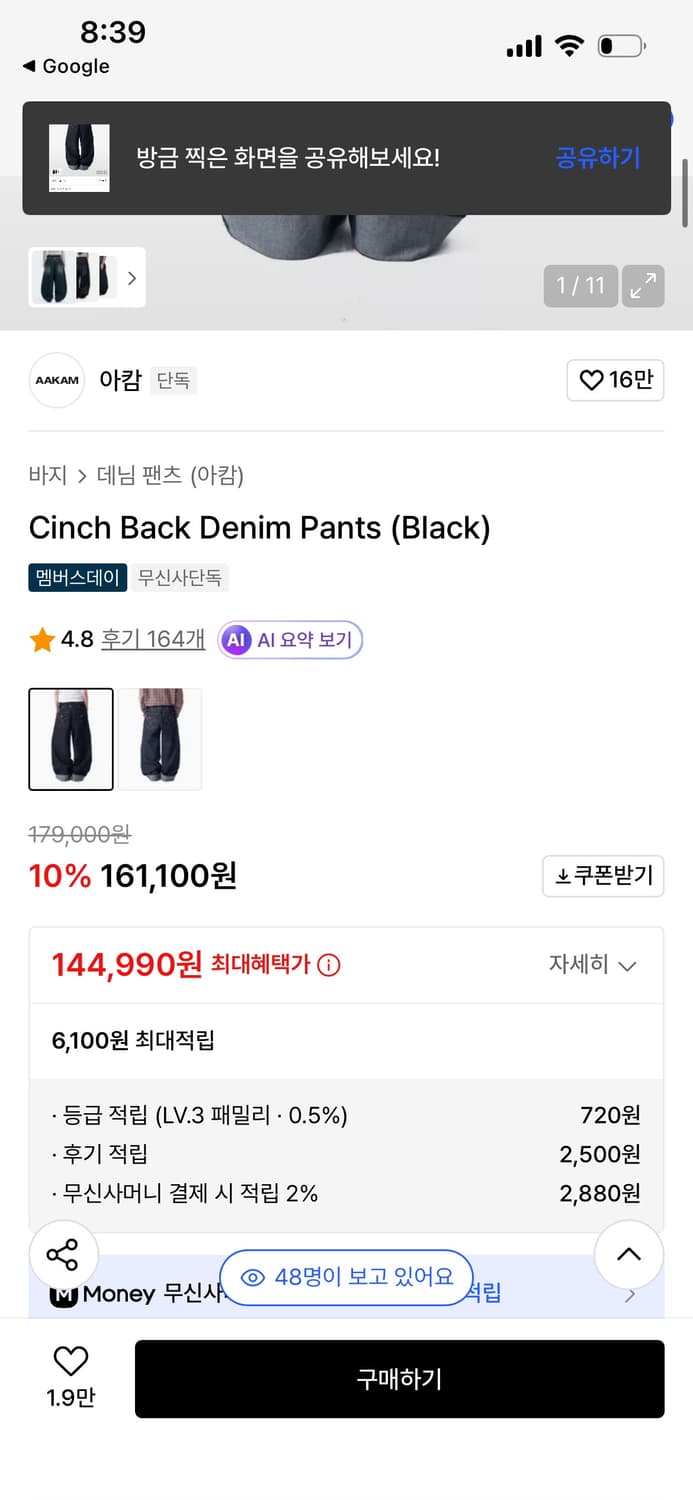Open the 쿠폰받기 coupon download
This screenshot has width=693, height=1500.
pyautogui.click(x=603, y=876)
